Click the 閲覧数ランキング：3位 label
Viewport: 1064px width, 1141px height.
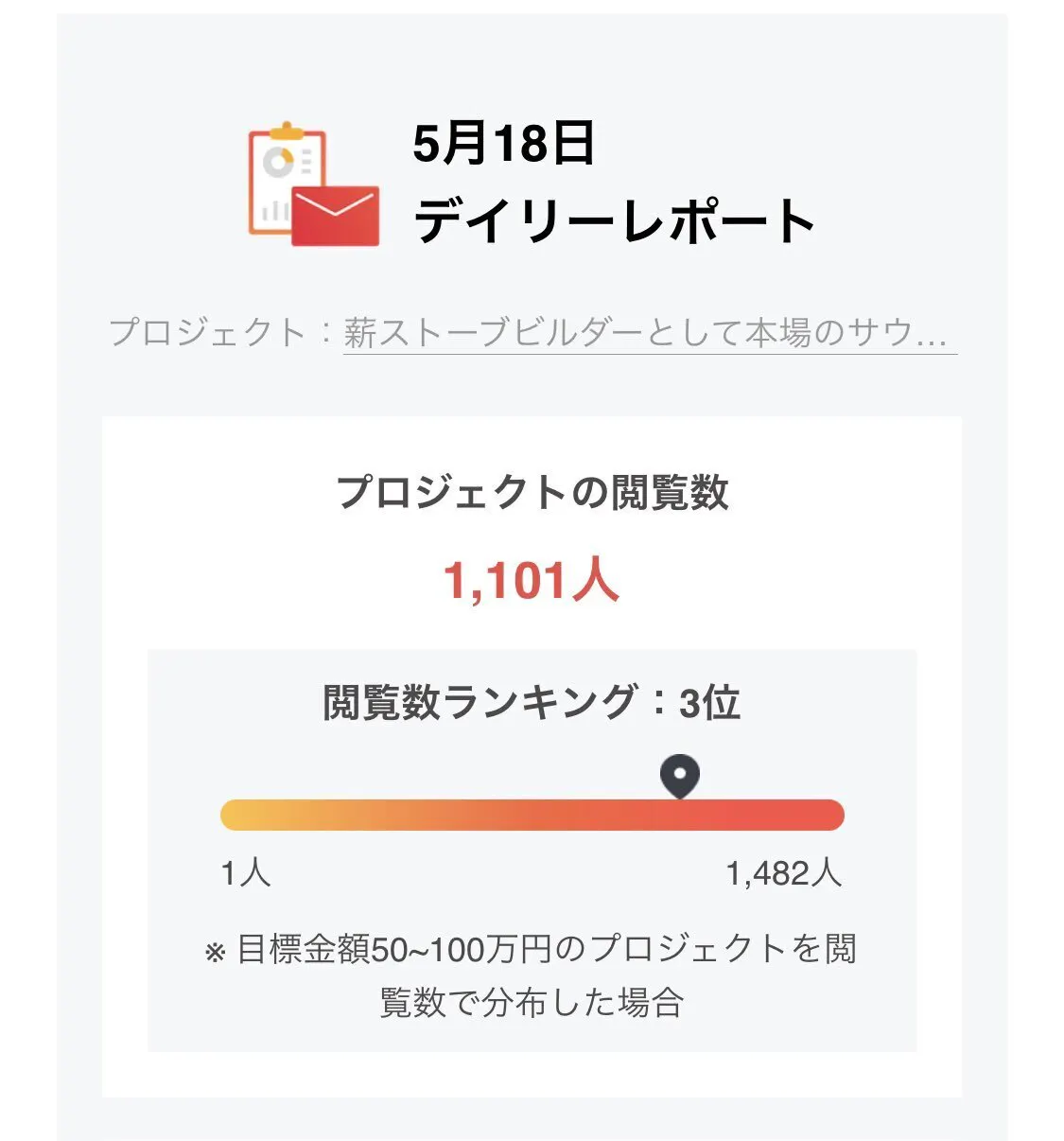(531, 703)
